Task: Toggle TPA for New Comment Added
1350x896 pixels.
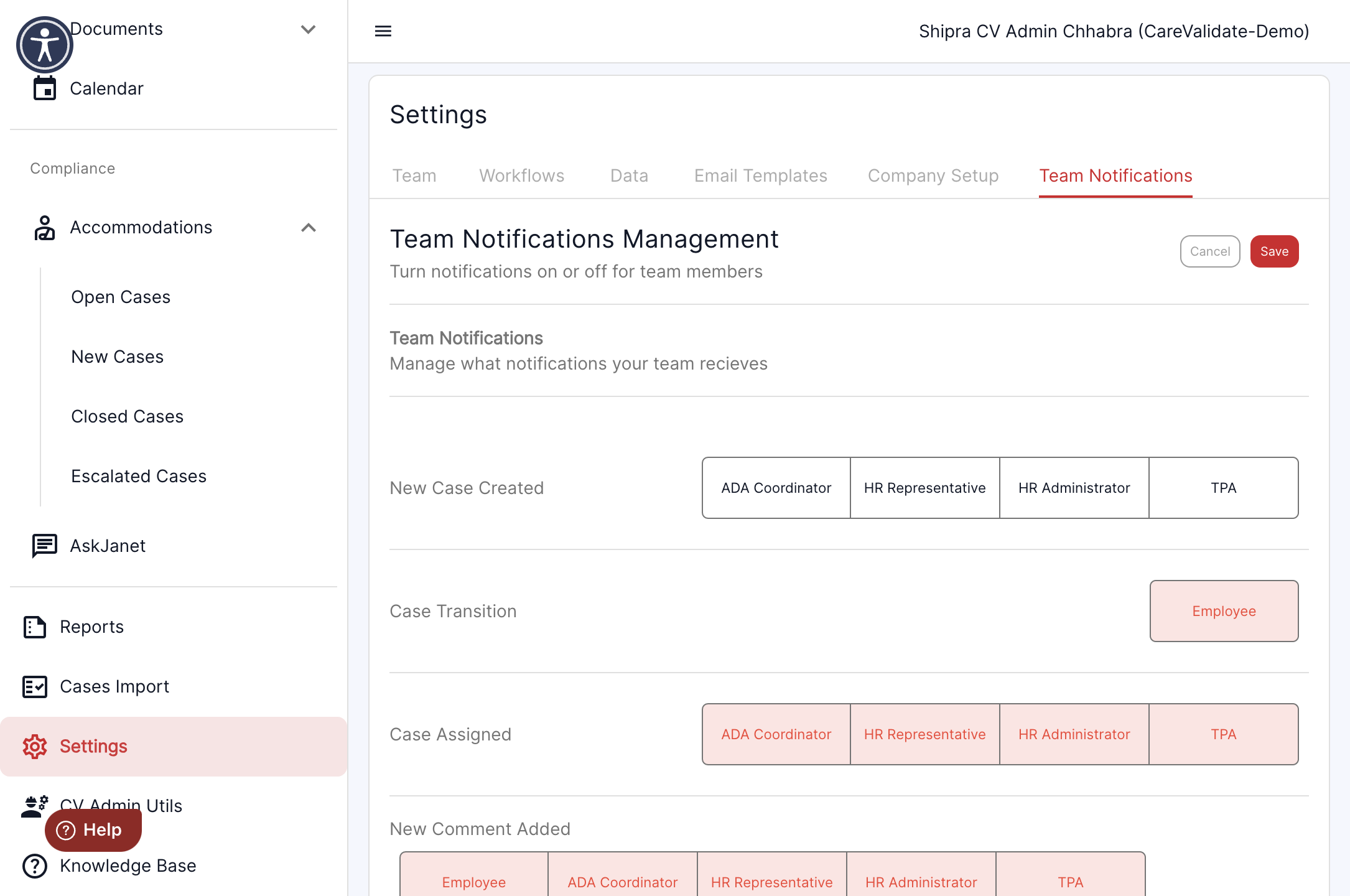Action: (x=1070, y=874)
